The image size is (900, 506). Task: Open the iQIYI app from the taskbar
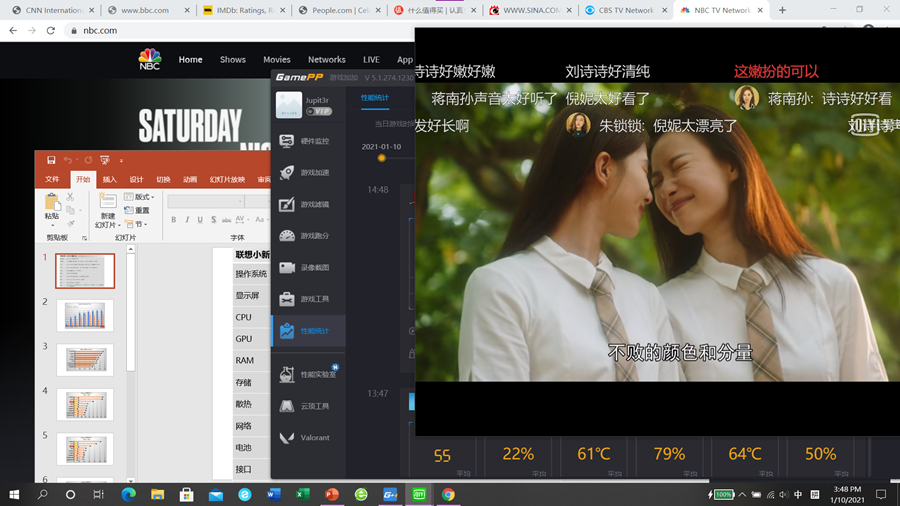(x=419, y=495)
